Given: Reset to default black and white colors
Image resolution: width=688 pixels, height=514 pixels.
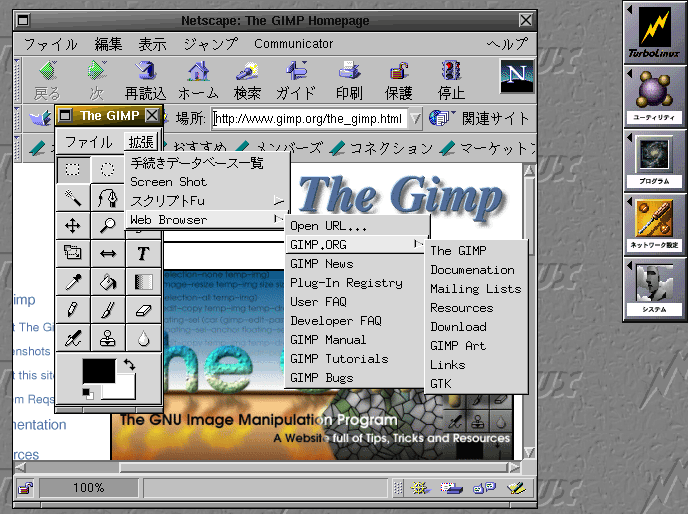Looking at the screenshot, I should click(88, 394).
